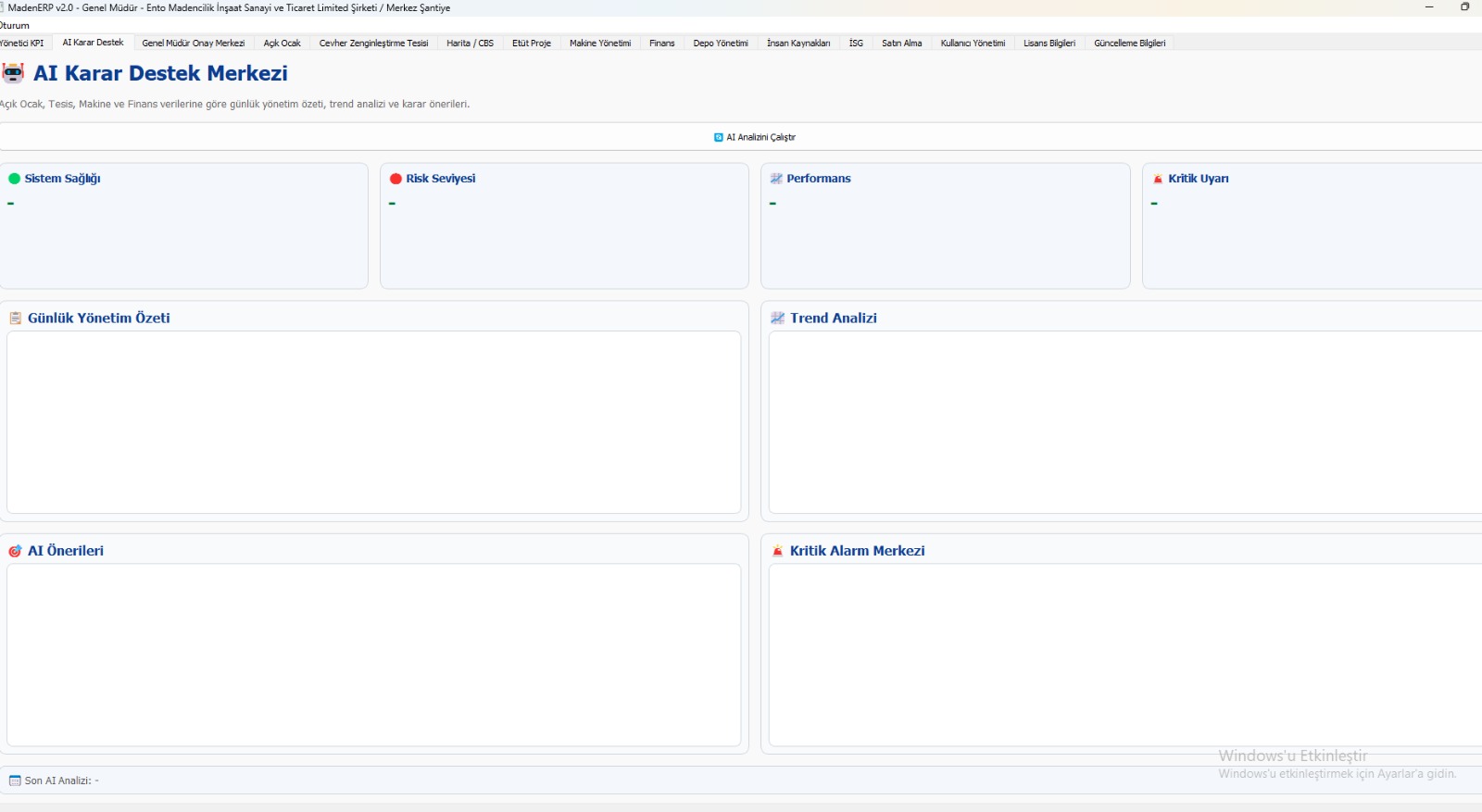Go to the Açık Ocak tab
The height and width of the screenshot is (812, 1482).
tap(283, 44)
